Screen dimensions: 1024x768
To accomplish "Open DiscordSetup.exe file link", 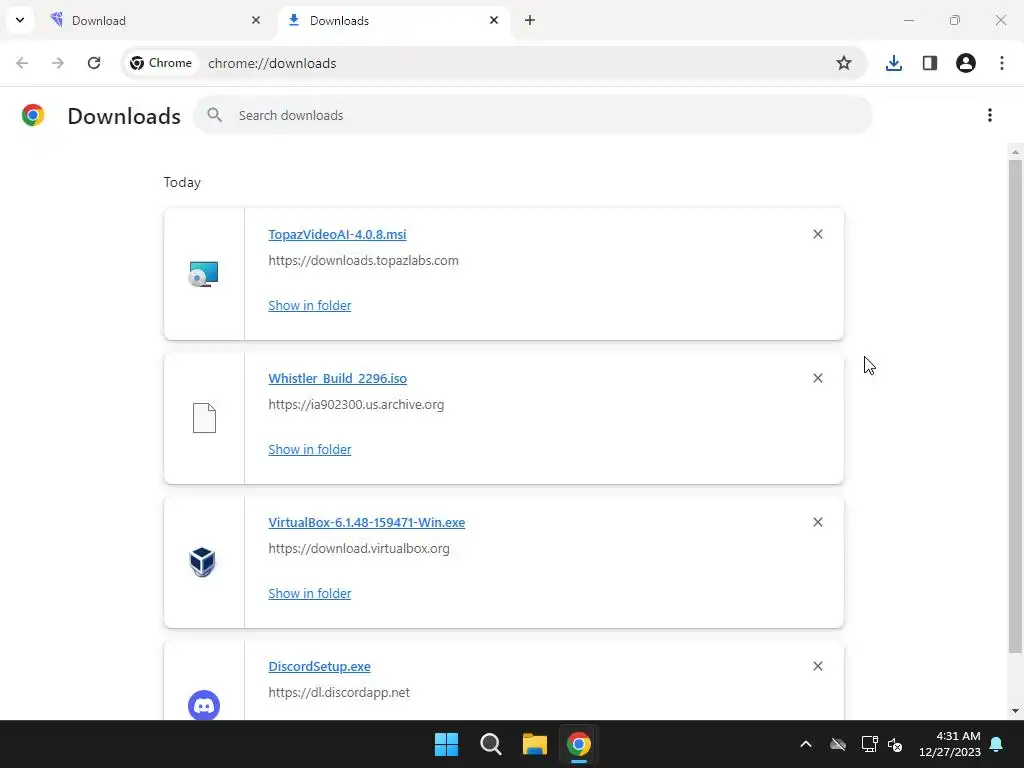I will point(319,667).
